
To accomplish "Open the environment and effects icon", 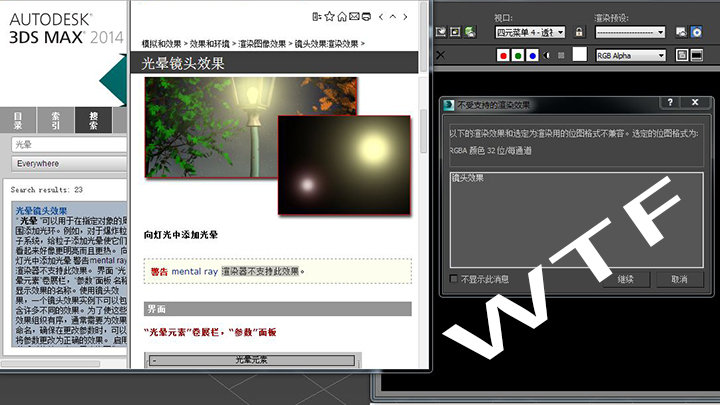I will 697,32.
